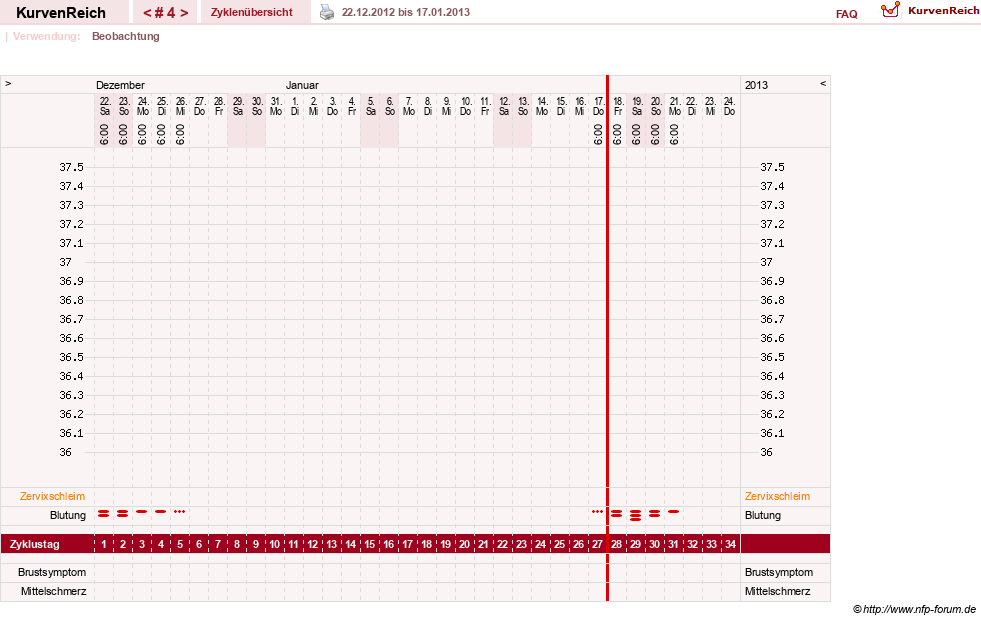
Task: Click the right Brustsymptom row label
Action: click(x=779, y=572)
